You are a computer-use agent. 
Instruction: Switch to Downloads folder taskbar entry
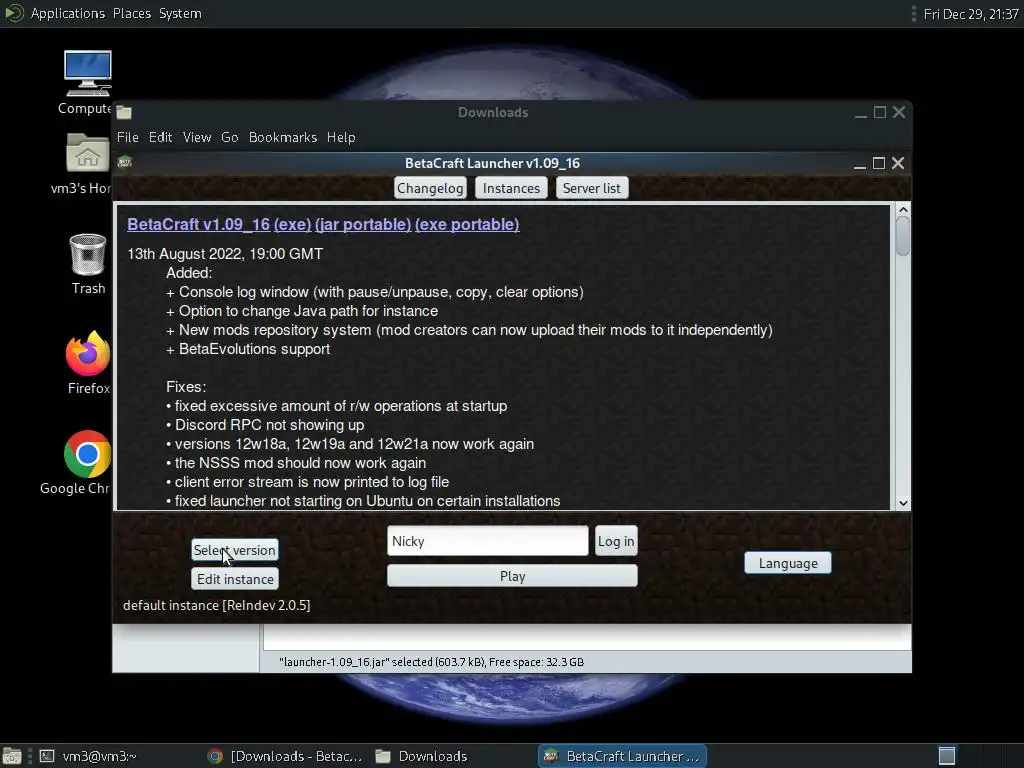click(422, 756)
